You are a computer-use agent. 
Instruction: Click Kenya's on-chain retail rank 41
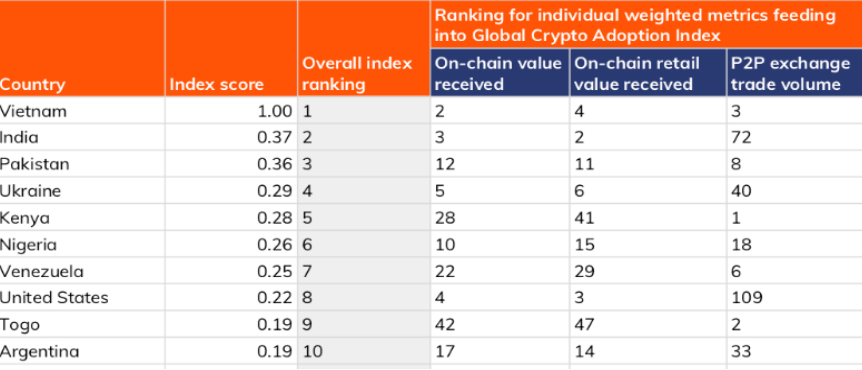tap(648, 217)
